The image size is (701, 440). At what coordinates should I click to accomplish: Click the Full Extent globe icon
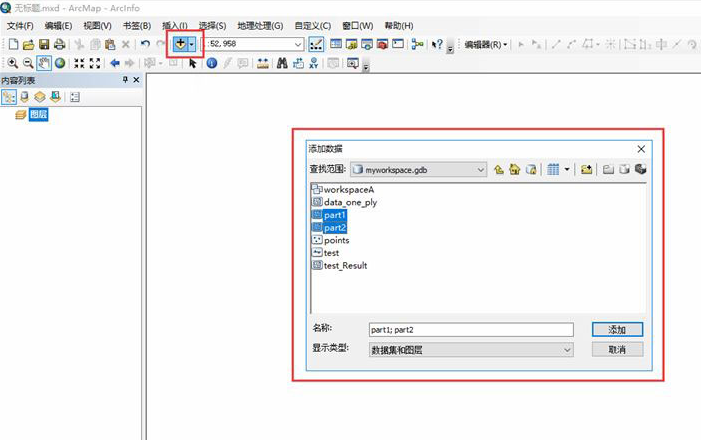point(60,63)
